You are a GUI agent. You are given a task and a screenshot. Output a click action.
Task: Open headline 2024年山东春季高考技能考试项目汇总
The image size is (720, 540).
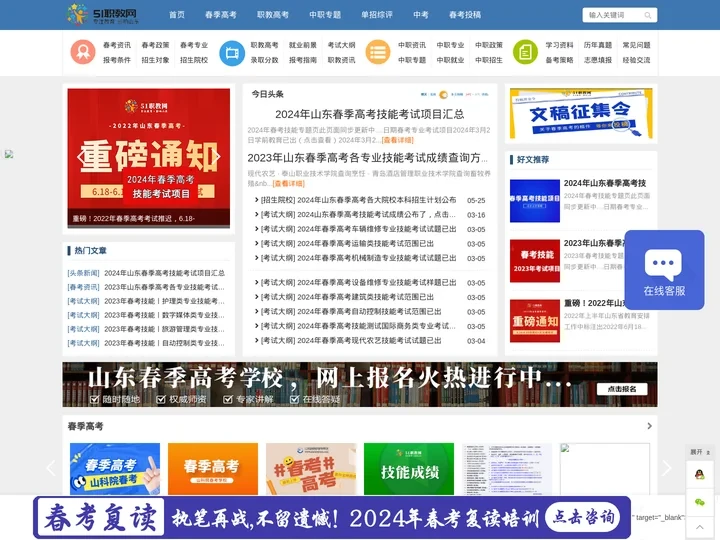[369, 114]
